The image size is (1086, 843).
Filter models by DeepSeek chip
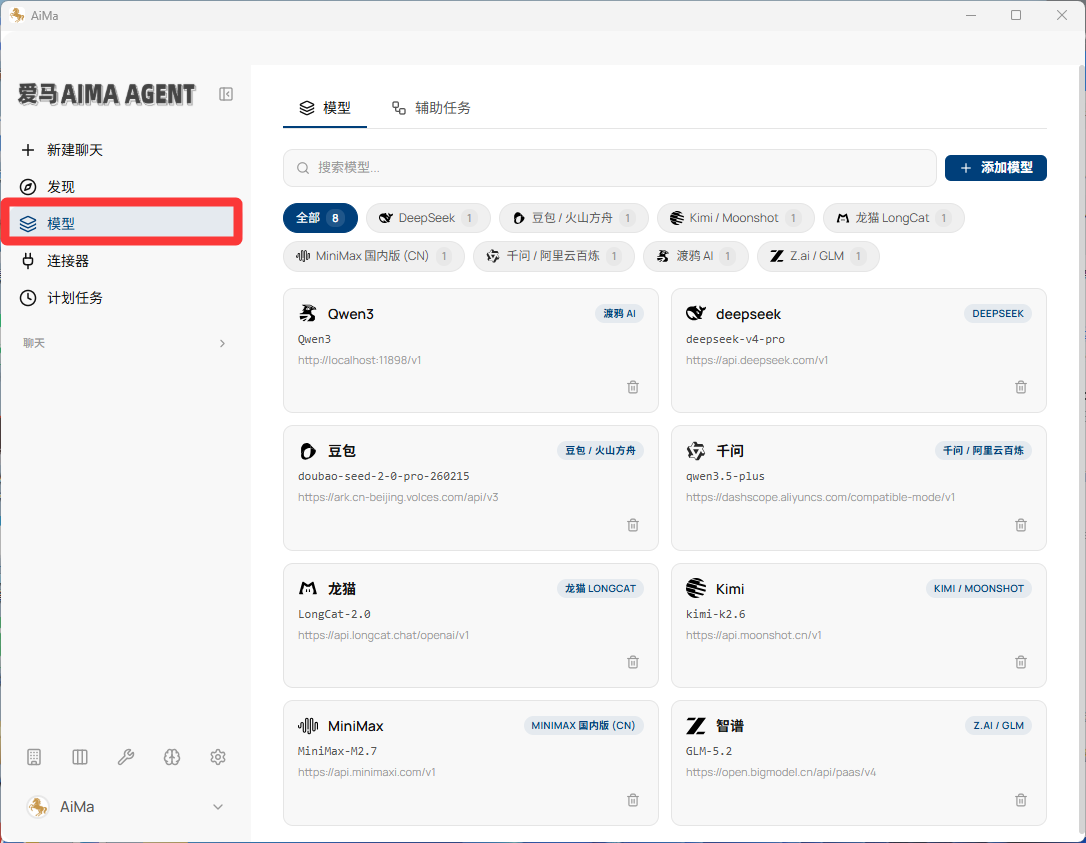tap(428, 218)
